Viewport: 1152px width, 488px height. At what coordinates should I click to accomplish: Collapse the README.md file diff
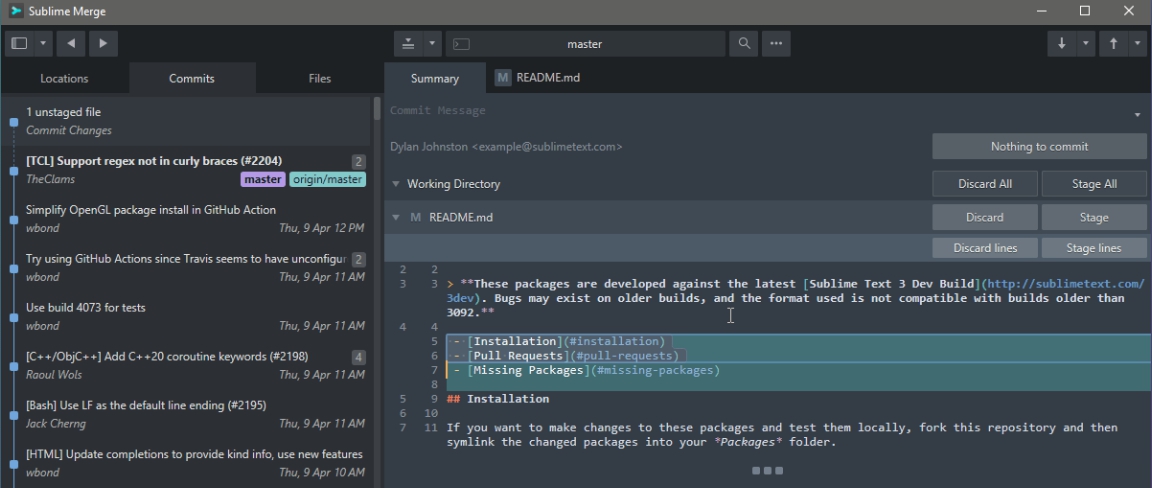click(x=396, y=218)
